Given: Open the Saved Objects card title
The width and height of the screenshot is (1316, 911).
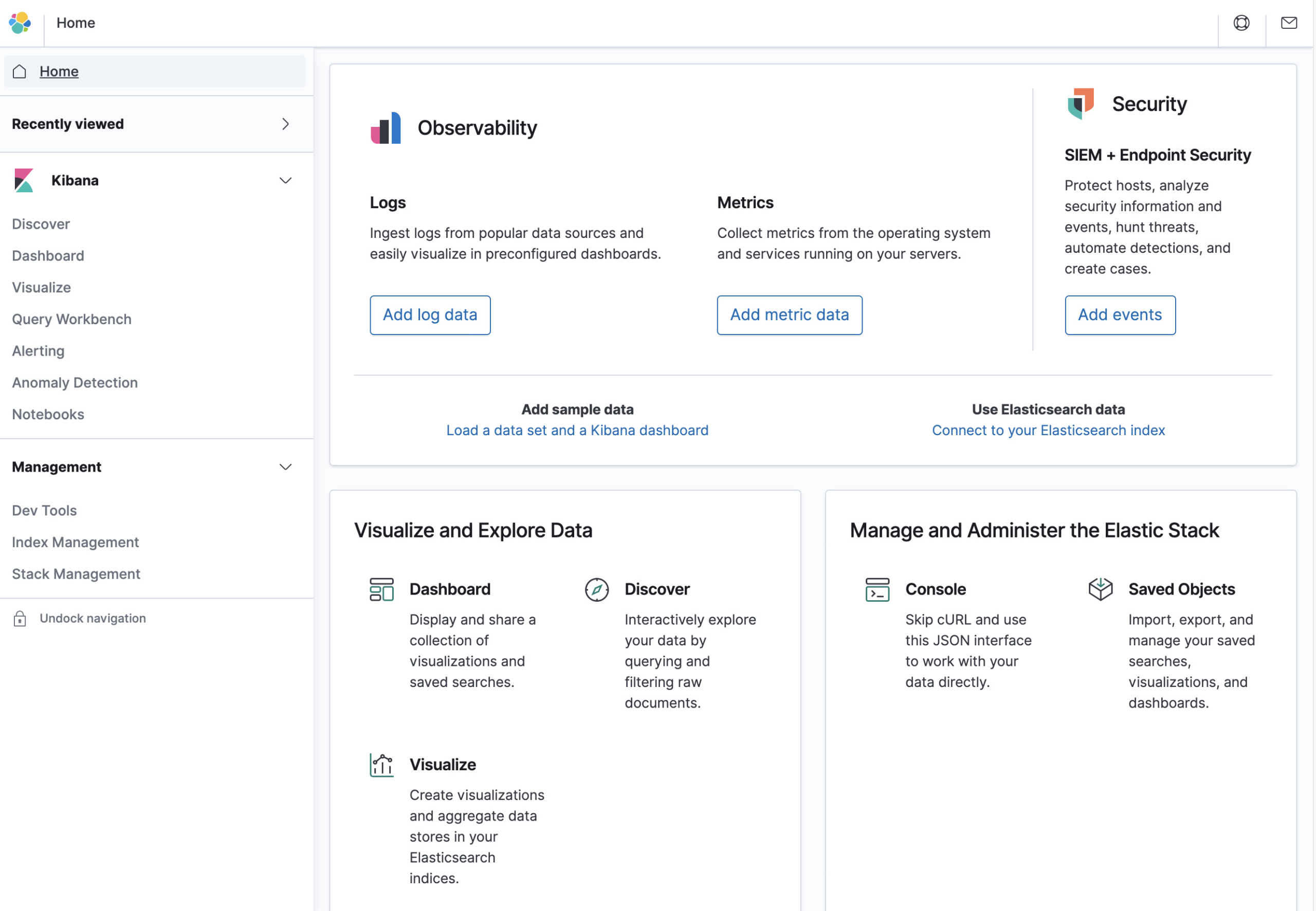Looking at the screenshot, I should pyautogui.click(x=1181, y=589).
